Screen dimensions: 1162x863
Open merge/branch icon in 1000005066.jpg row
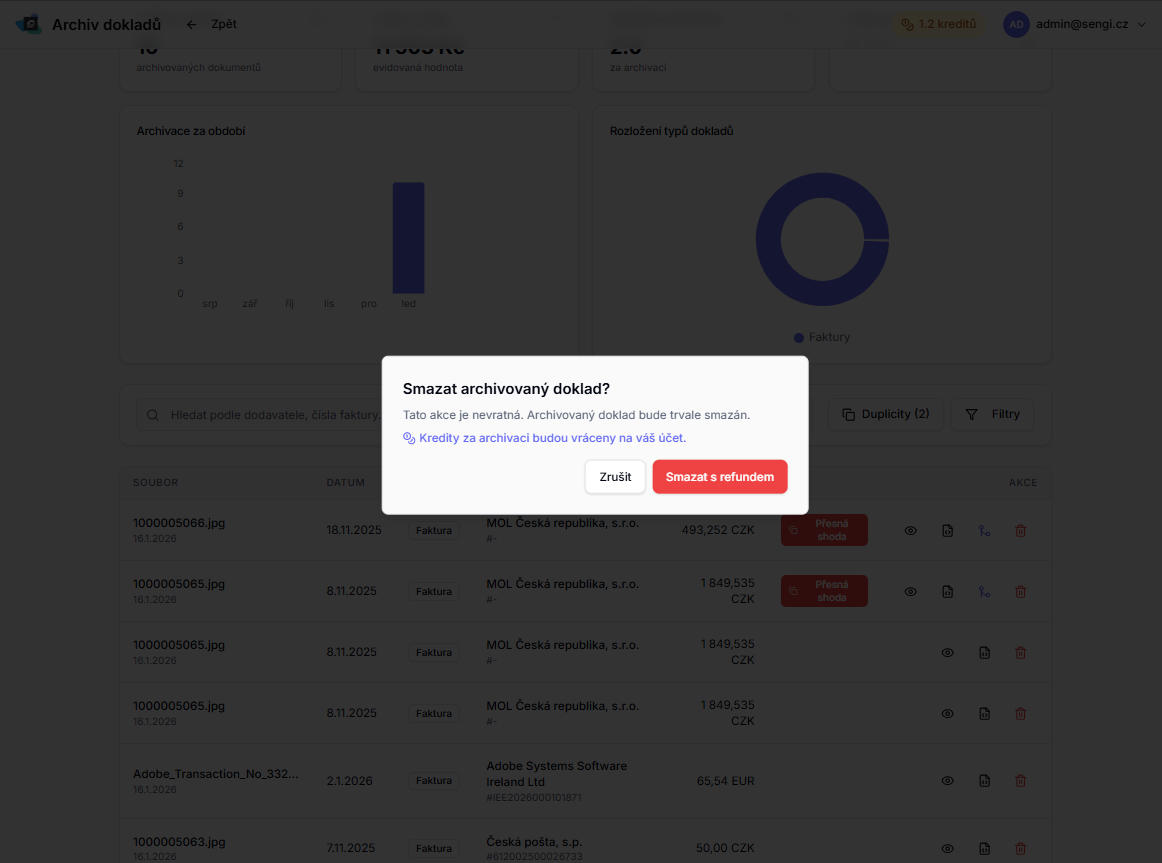[984, 531]
